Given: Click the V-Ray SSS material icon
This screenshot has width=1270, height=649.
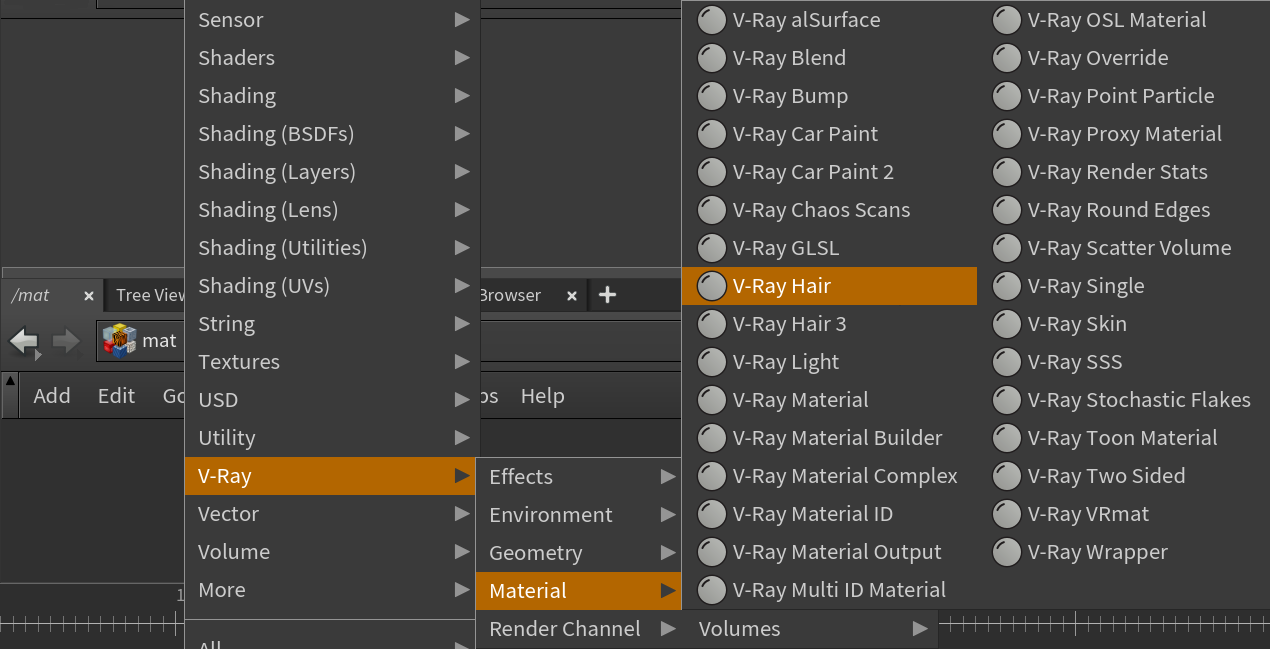Looking at the screenshot, I should [x=1007, y=362].
